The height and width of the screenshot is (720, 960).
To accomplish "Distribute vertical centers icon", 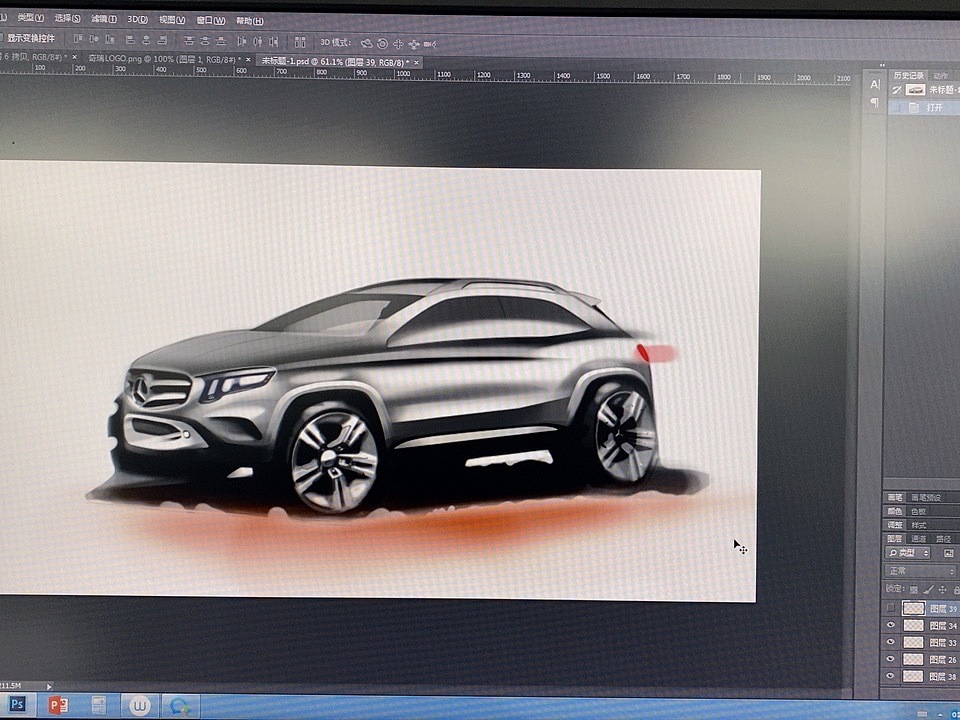I will 205,41.
